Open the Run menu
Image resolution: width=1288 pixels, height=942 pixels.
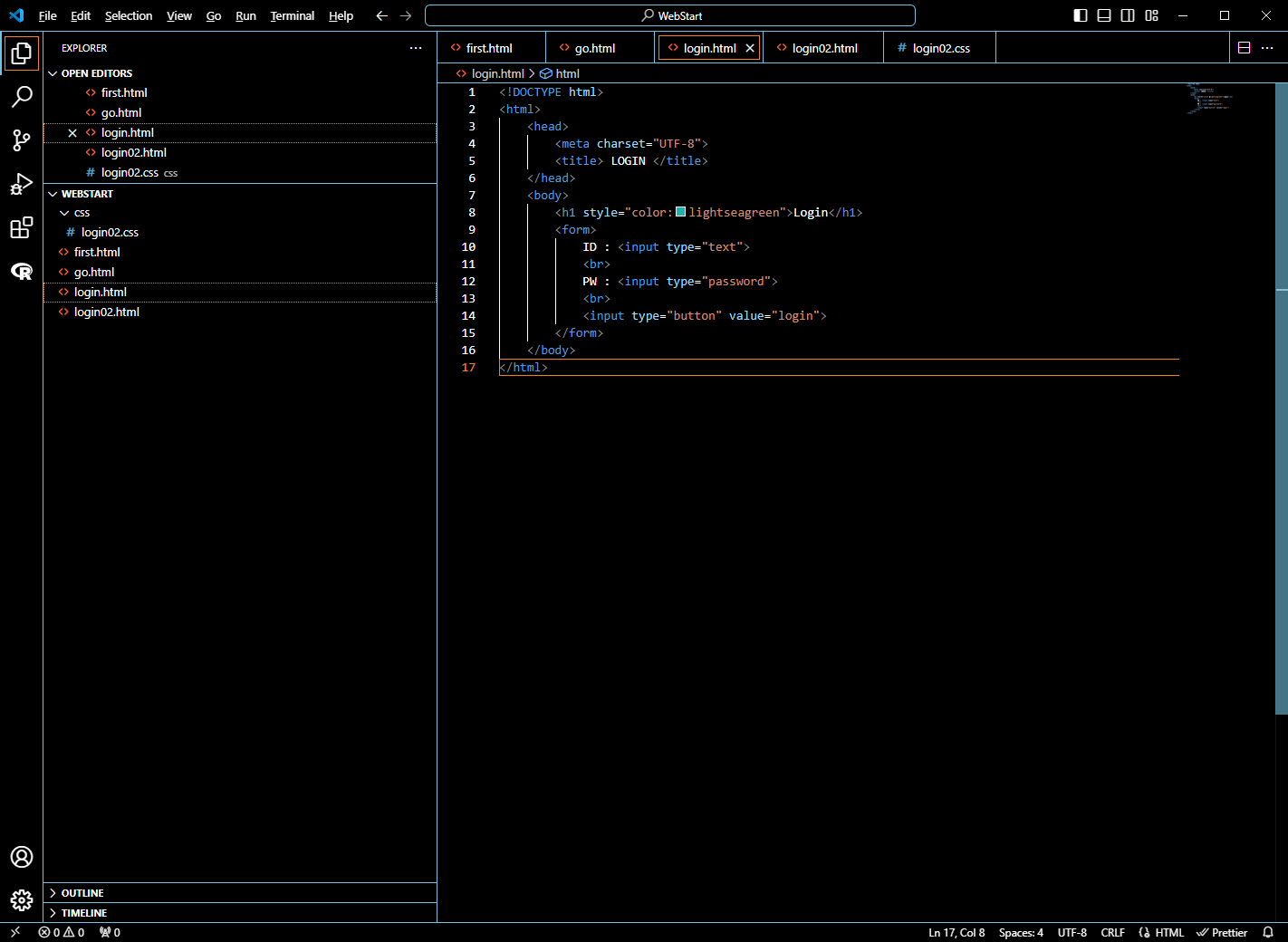point(245,15)
